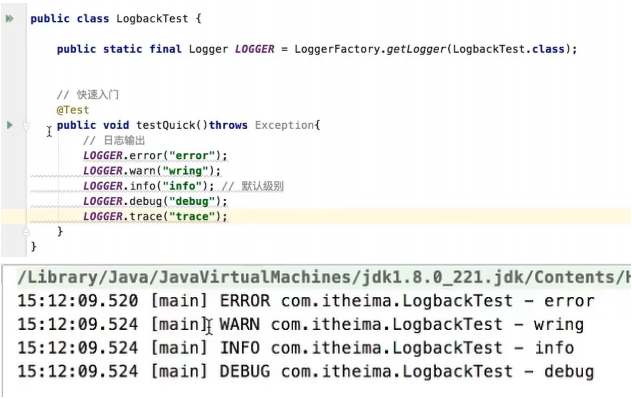The width and height of the screenshot is (632, 399).
Task: Click the // 默认级别 comment
Action: point(252,186)
